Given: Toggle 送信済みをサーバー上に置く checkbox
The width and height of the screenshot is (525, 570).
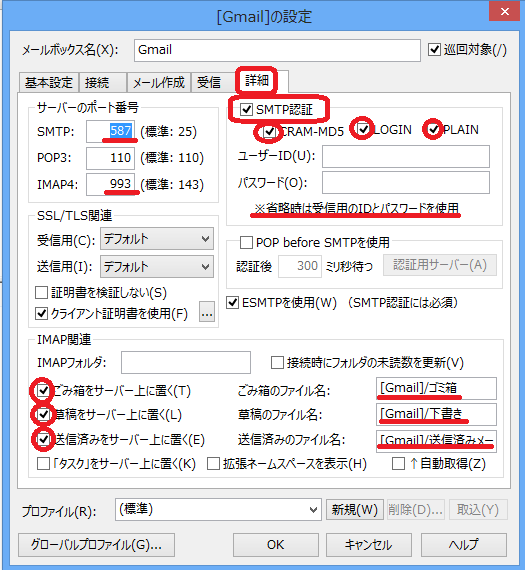Looking at the screenshot, I should [43, 439].
